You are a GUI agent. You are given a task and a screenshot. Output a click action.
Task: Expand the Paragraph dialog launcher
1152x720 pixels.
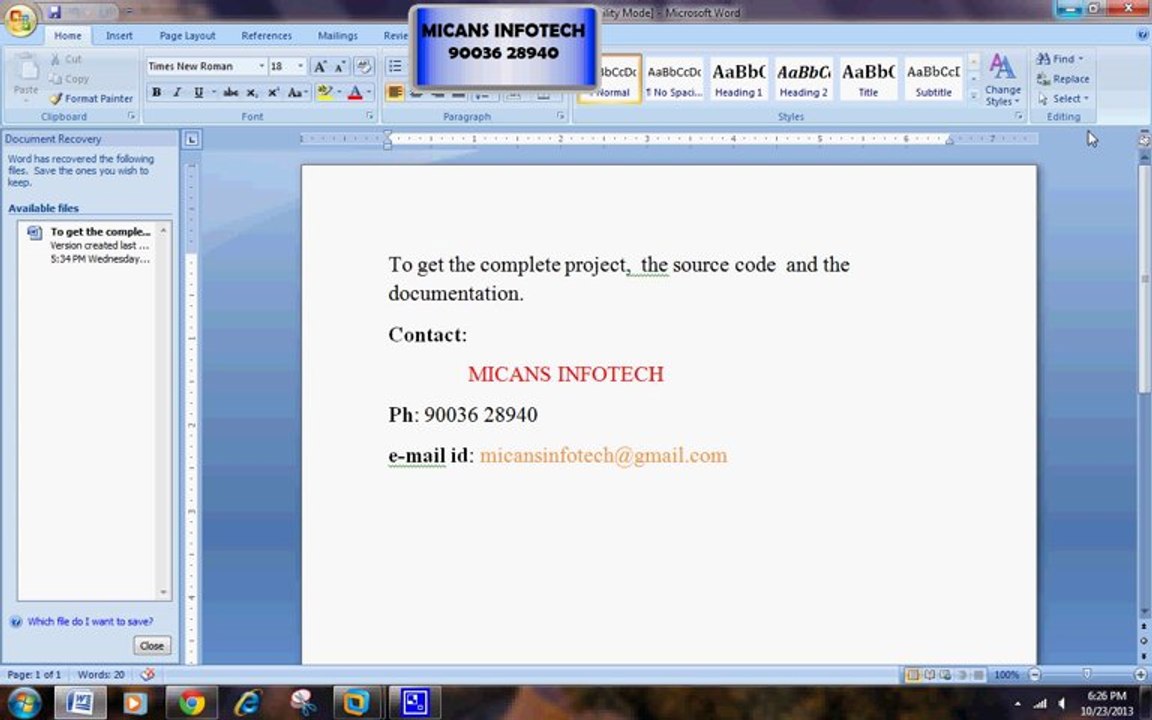(x=561, y=116)
